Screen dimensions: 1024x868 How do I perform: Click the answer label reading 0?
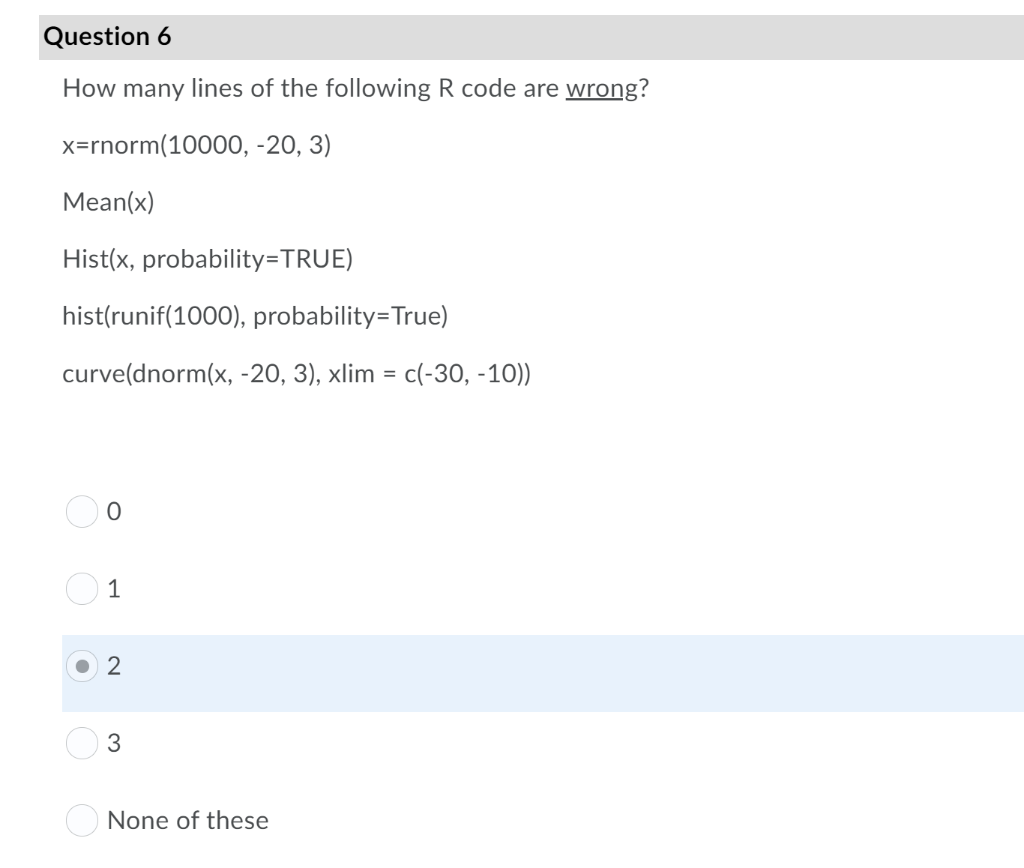pyautogui.click(x=112, y=512)
